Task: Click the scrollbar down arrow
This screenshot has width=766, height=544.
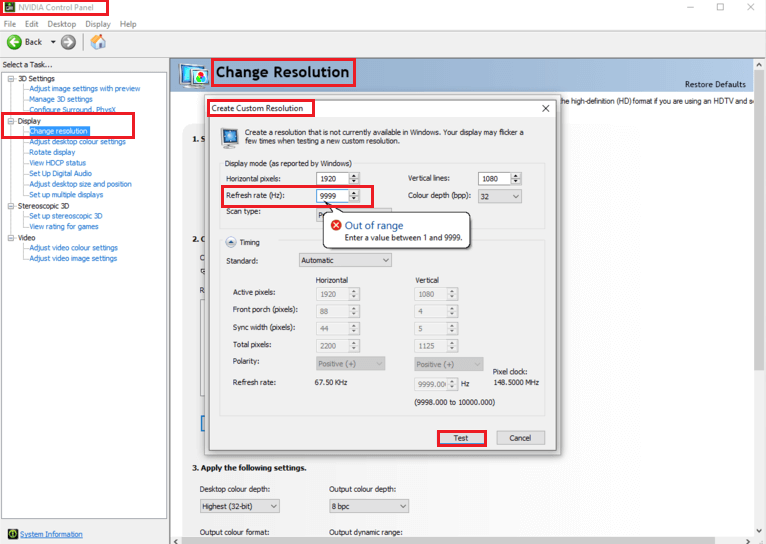Action: click(x=759, y=531)
